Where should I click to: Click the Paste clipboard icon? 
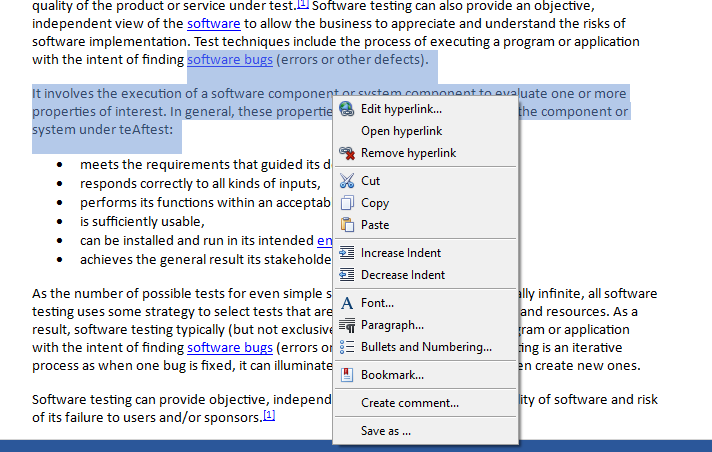pyautogui.click(x=347, y=225)
